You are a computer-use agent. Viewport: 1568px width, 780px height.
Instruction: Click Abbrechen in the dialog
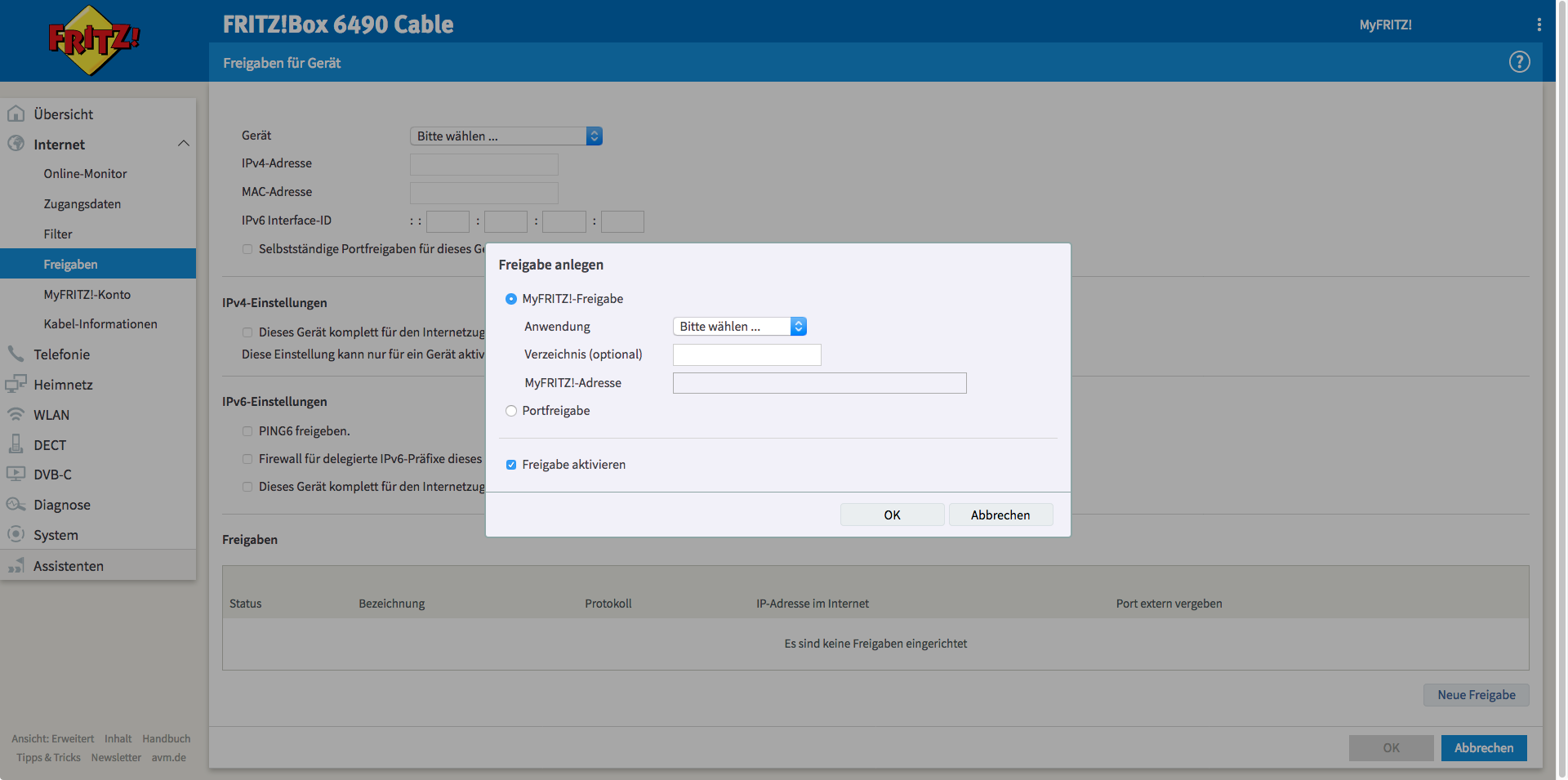pos(1000,515)
